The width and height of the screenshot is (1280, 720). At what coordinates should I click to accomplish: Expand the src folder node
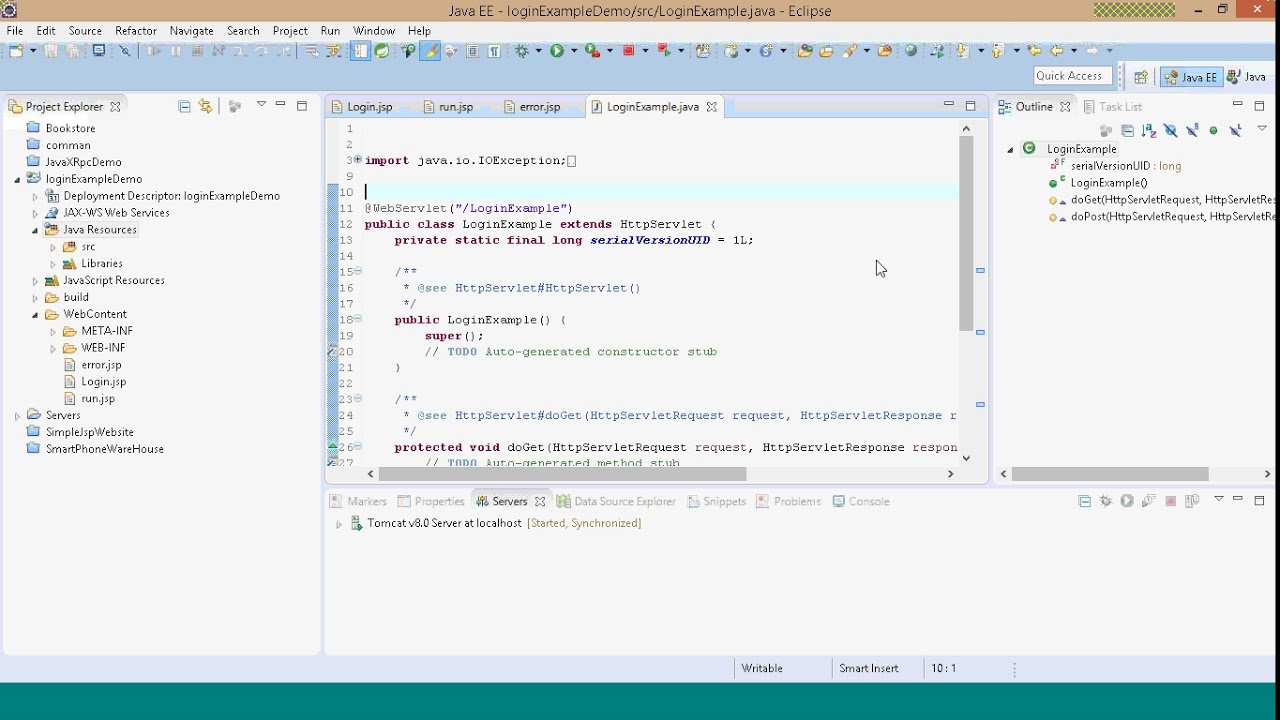(53, 247)
